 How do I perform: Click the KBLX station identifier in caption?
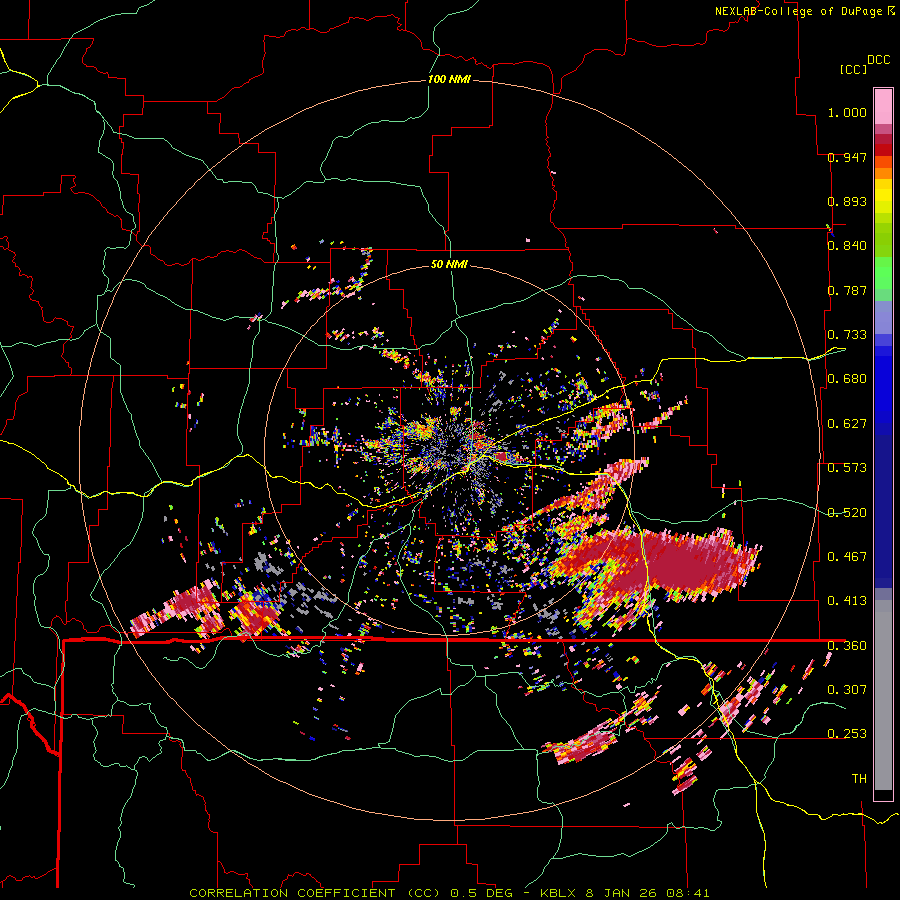(x=560, y=893)
